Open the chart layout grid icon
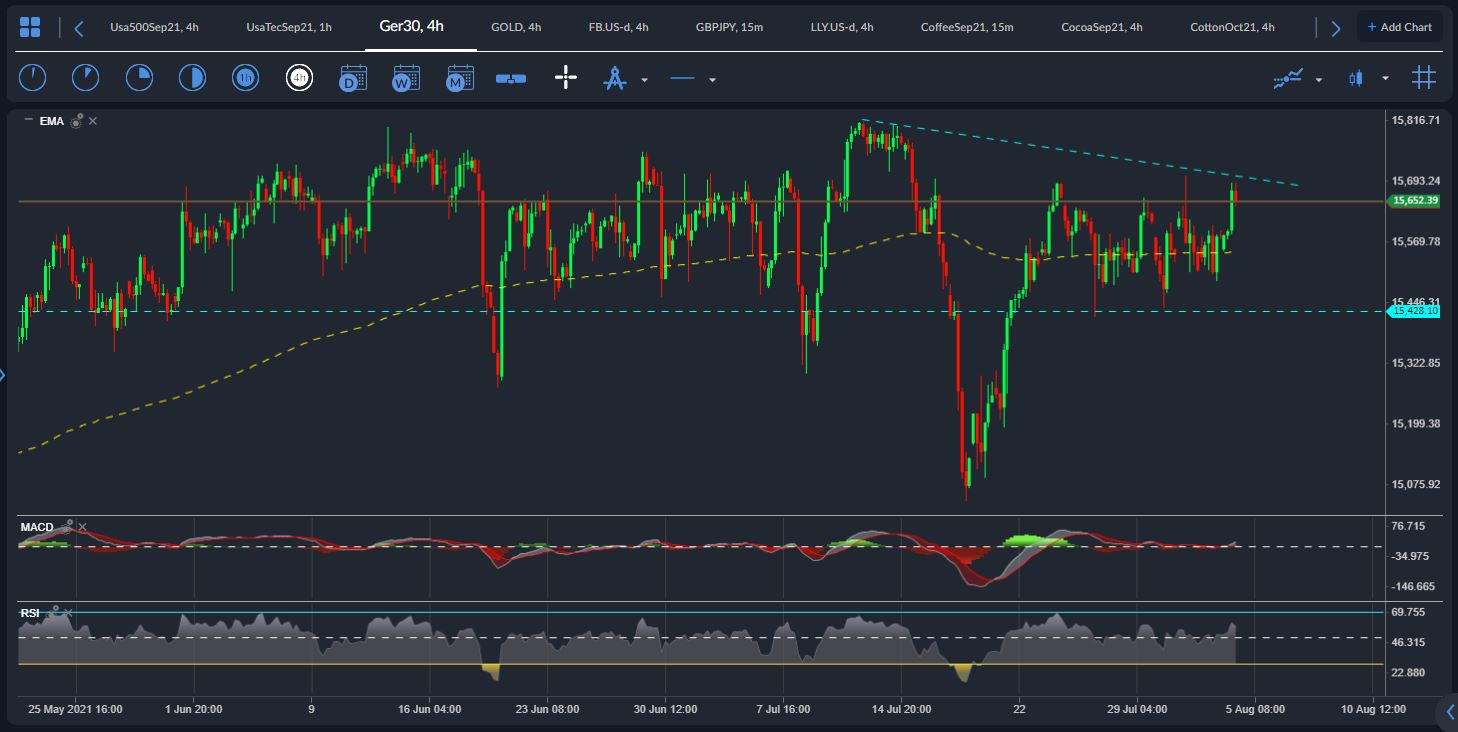This screenshot has width=1458, height=732. 30,27
